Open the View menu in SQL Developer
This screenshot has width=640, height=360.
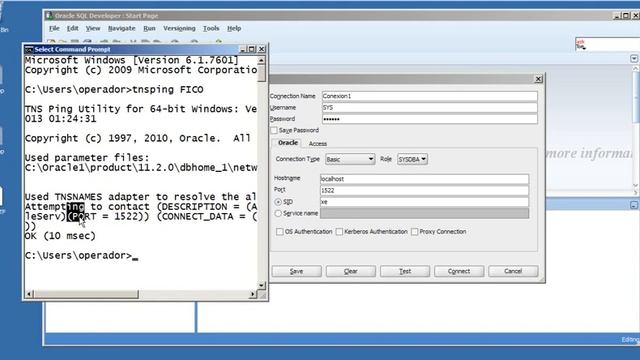point(93,29)
